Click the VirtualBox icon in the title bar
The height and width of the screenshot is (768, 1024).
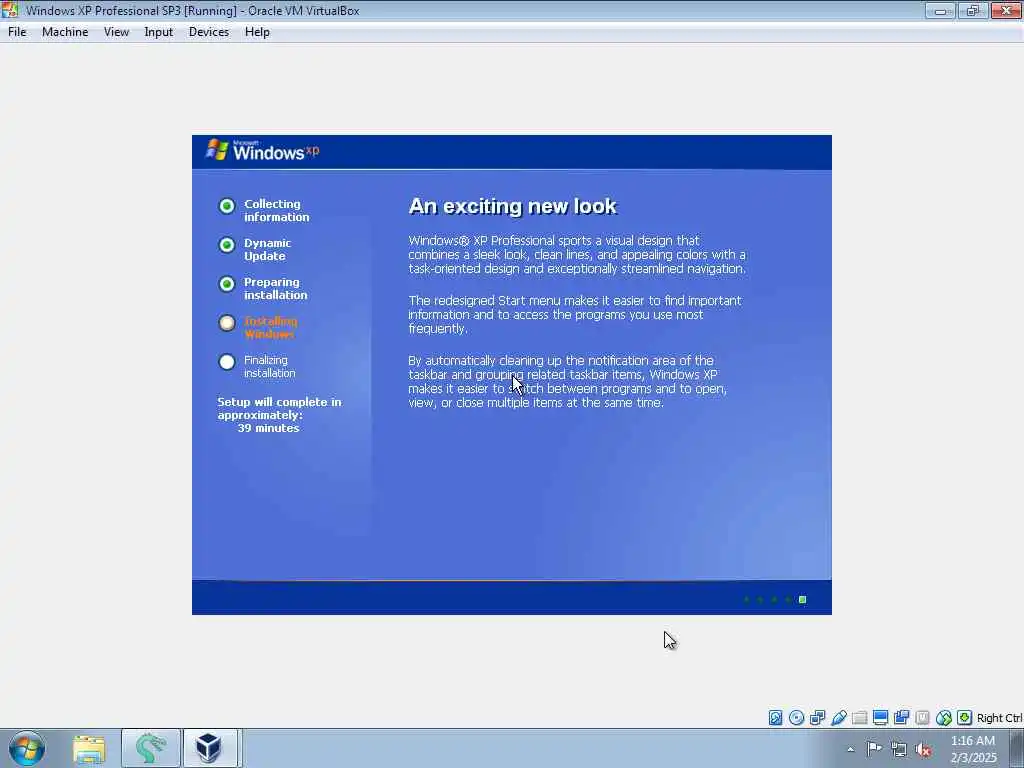point(10,10)
